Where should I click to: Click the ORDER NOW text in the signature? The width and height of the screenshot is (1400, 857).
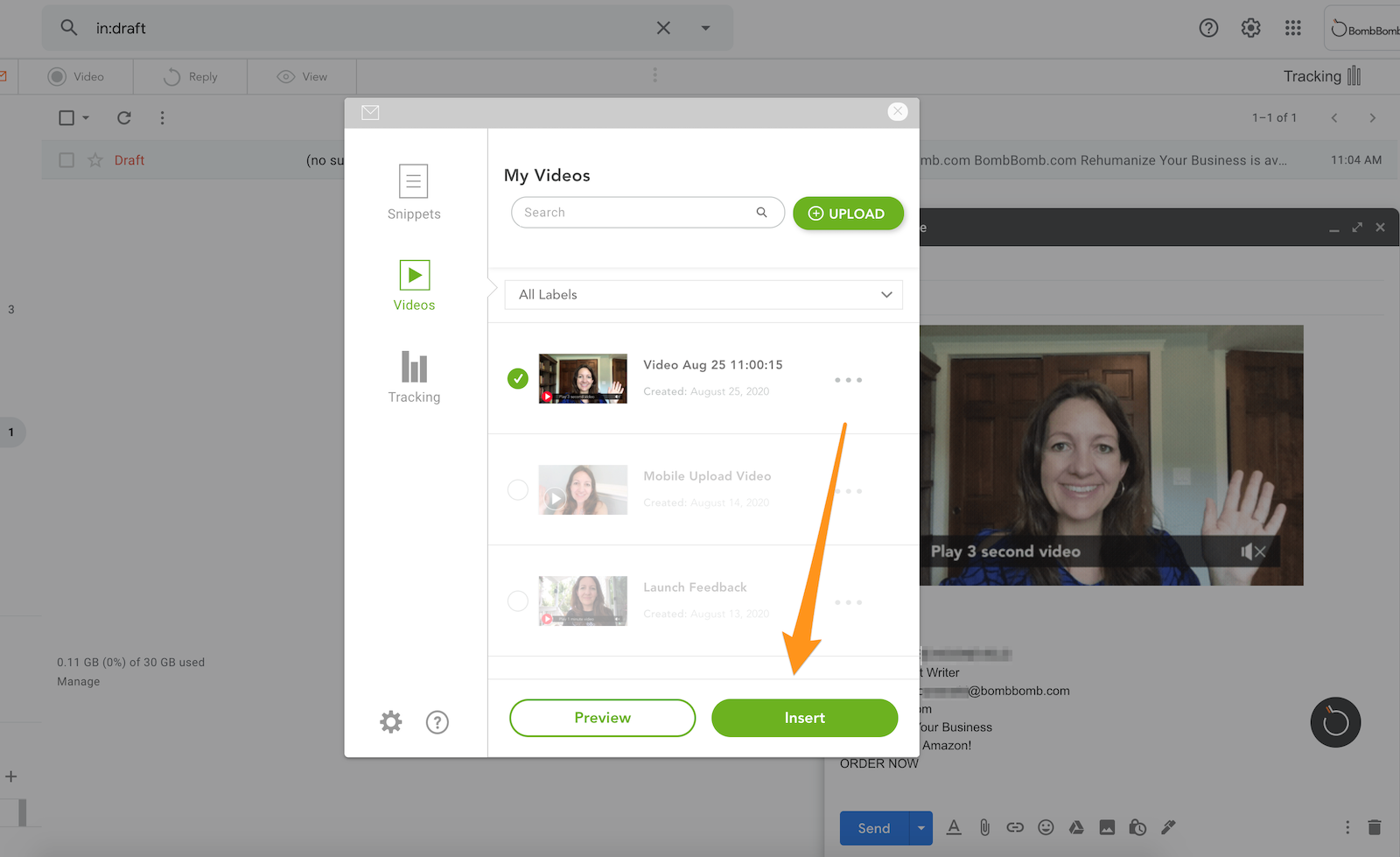point(879,763)
